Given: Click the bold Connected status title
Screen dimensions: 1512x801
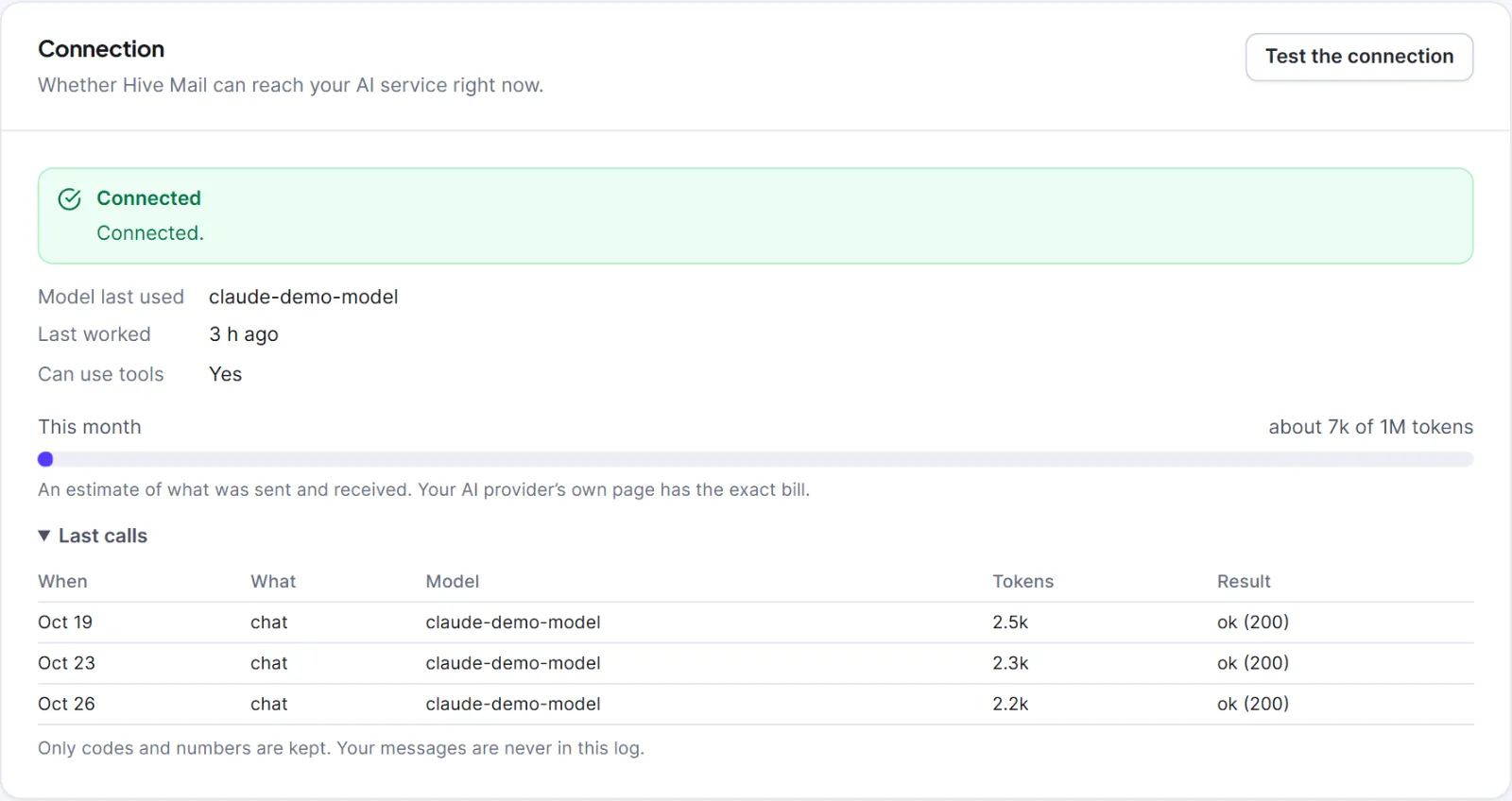Looking at the screenshot, I should (148, 198).
